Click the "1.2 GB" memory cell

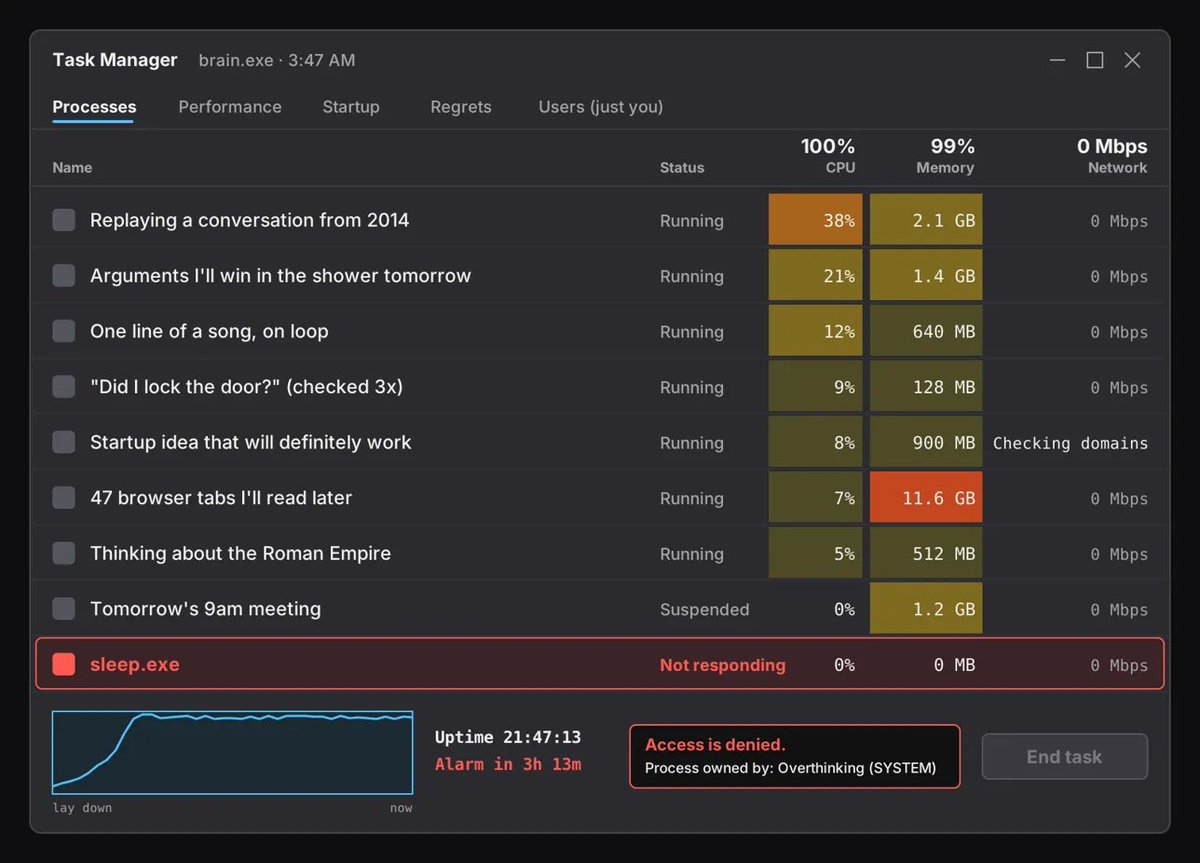pyautogui.click(x=926, y=609)
